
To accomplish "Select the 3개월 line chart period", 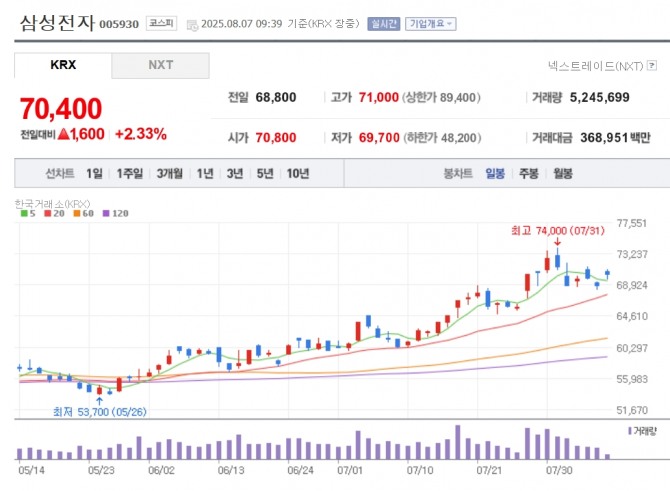I will tap(169, 173).
